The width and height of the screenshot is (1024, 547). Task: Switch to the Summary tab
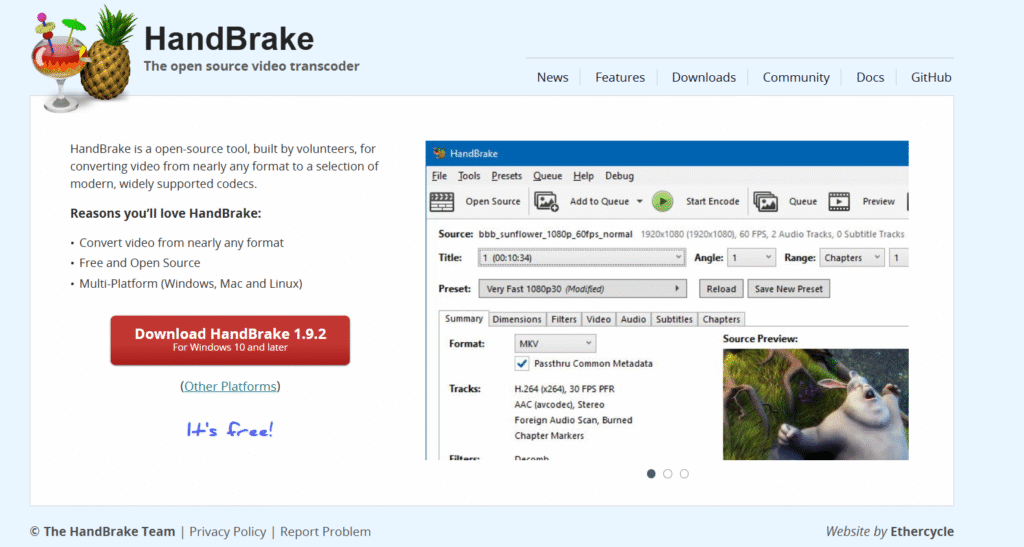[464, 319]
